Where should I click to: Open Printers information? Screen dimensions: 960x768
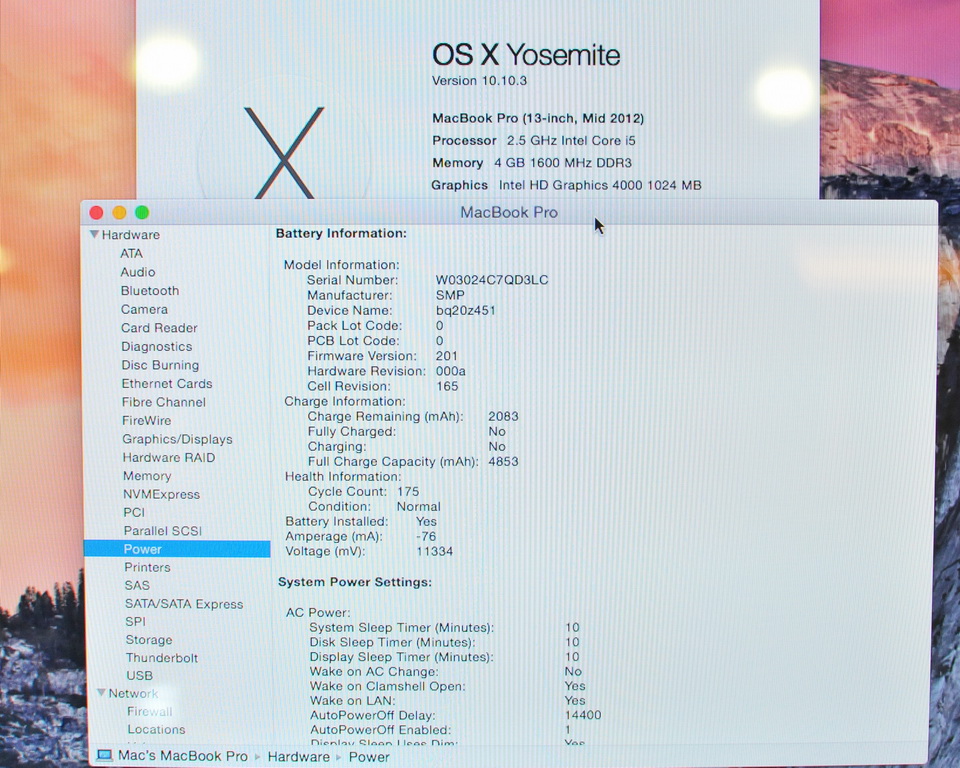(x=148, y=567)
